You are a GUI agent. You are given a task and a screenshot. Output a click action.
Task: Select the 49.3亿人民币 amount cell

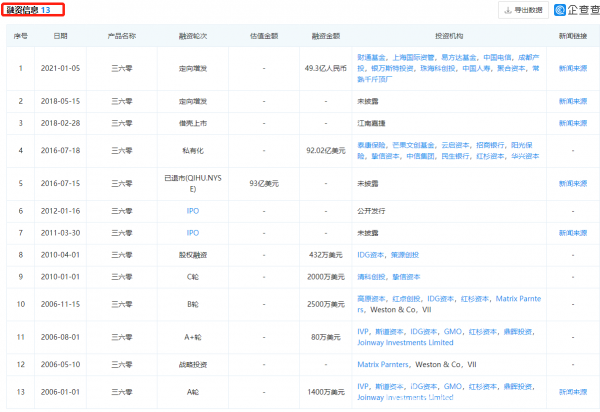(326, 68)
